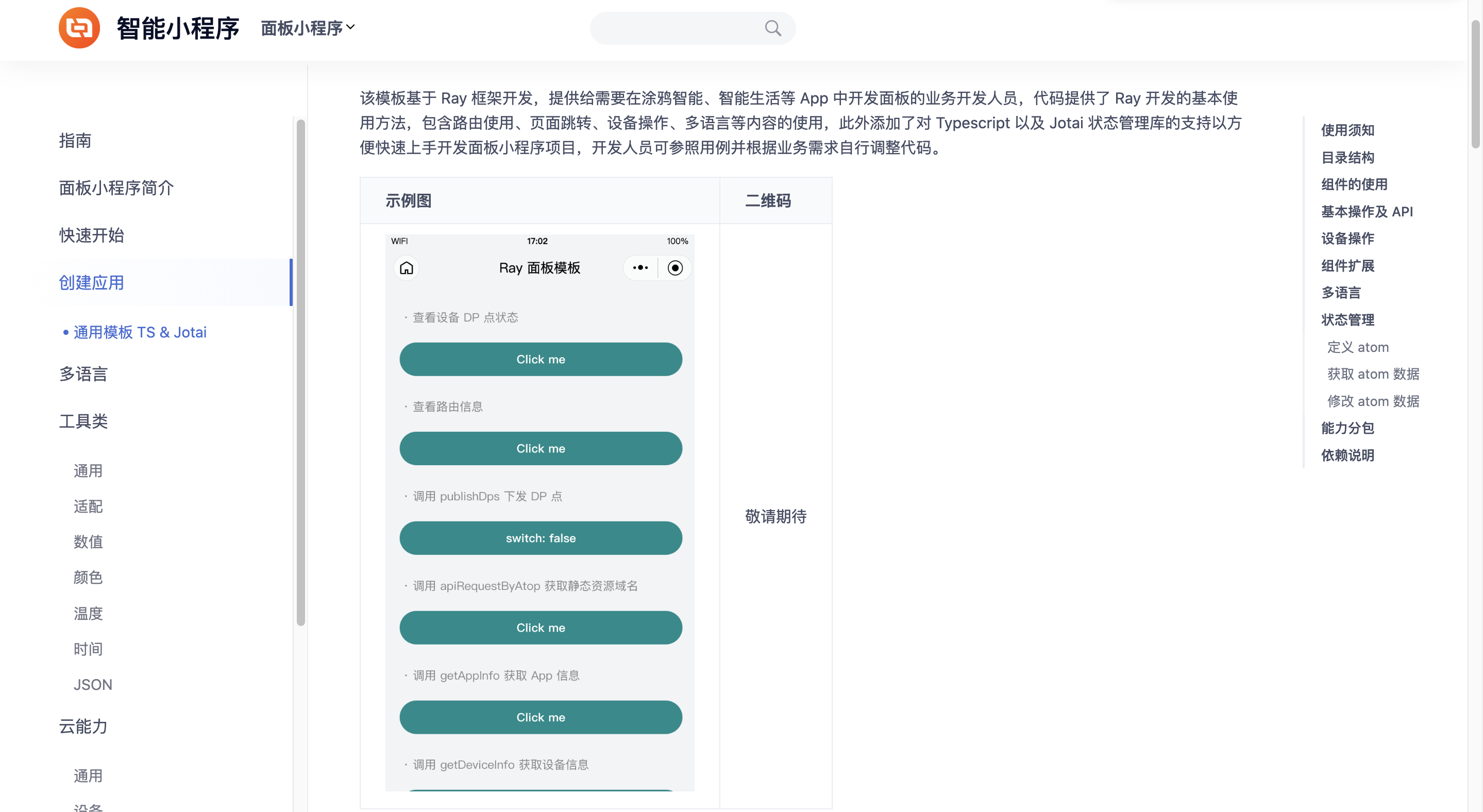Open 适配 tools page
The height and width of the screenshot is (812, 1483).
point(88,506)
